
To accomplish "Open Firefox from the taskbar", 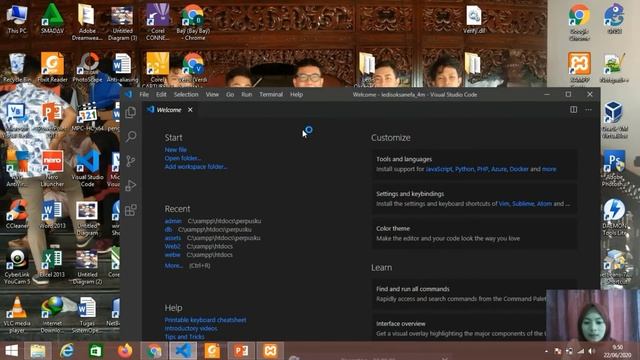I will coord(125,351).
